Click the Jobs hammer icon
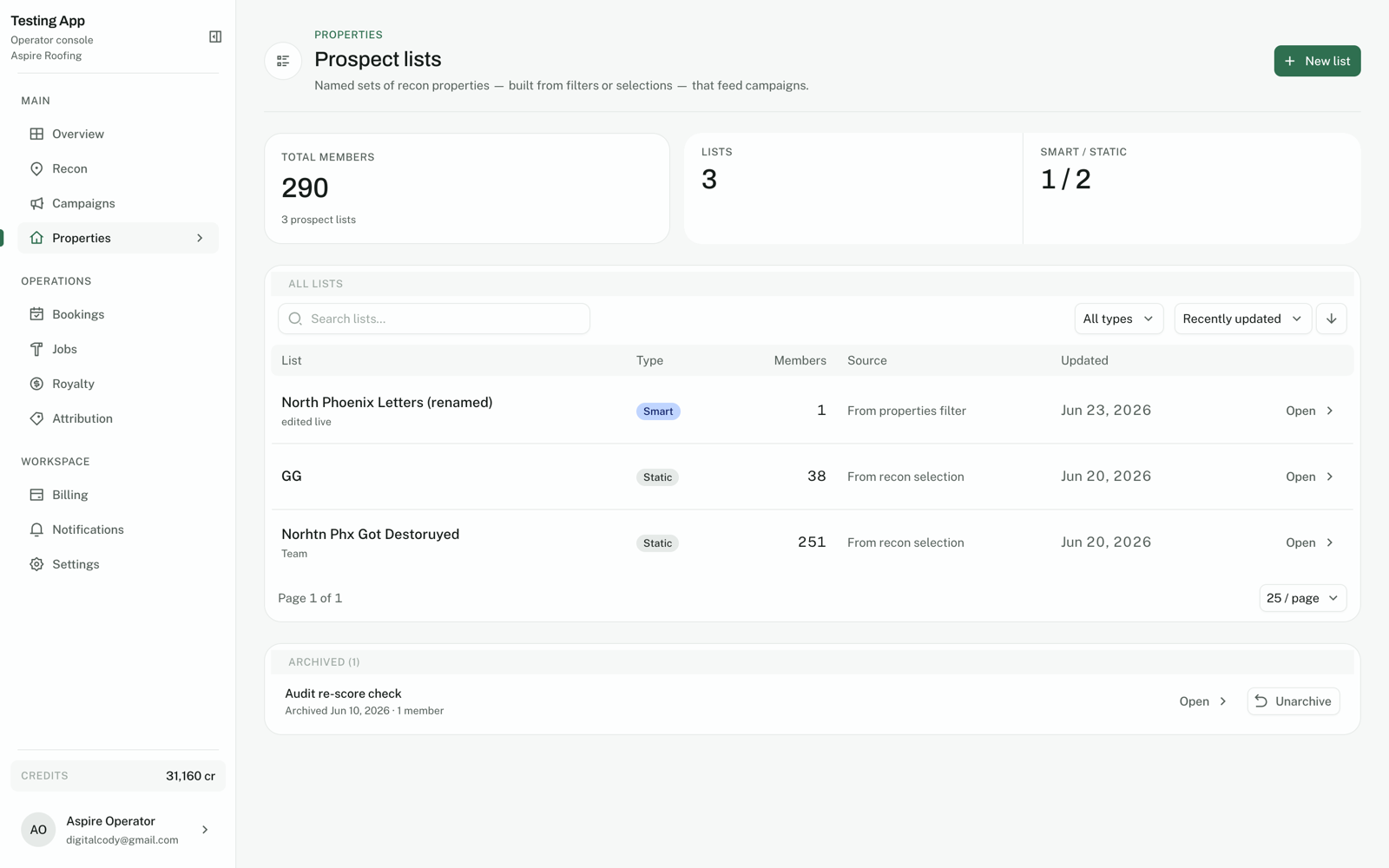Image resolution: width=1389 pixels, height=868 pixels. pos(36,349)
